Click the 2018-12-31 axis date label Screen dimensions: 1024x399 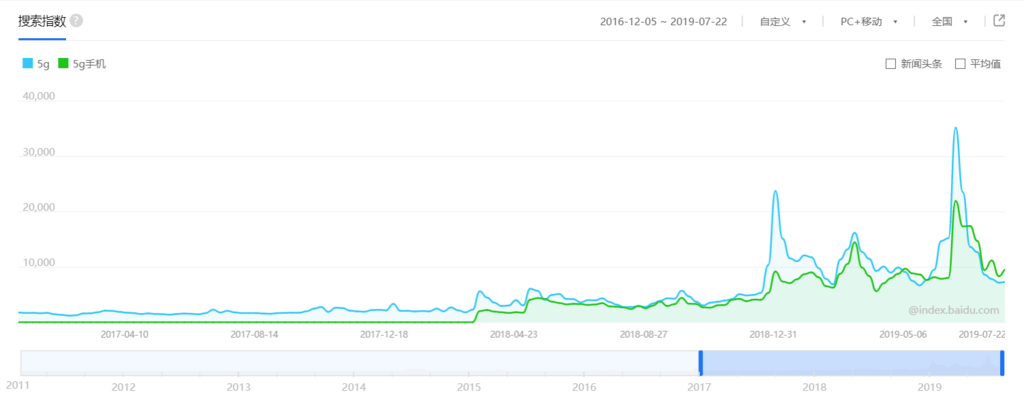pos(773,334)
